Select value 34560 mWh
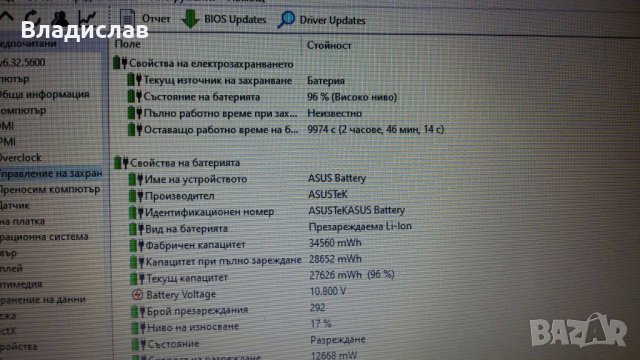 pyautogui.click(x=335, y=243)
